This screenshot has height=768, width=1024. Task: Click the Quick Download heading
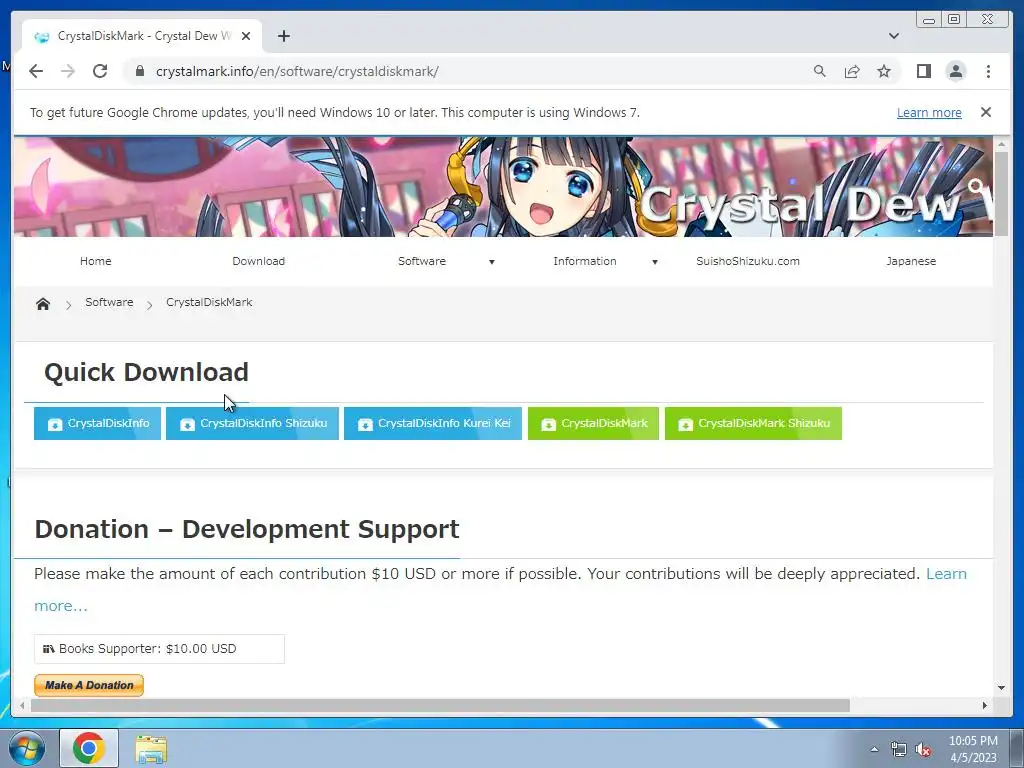point(146,372)
